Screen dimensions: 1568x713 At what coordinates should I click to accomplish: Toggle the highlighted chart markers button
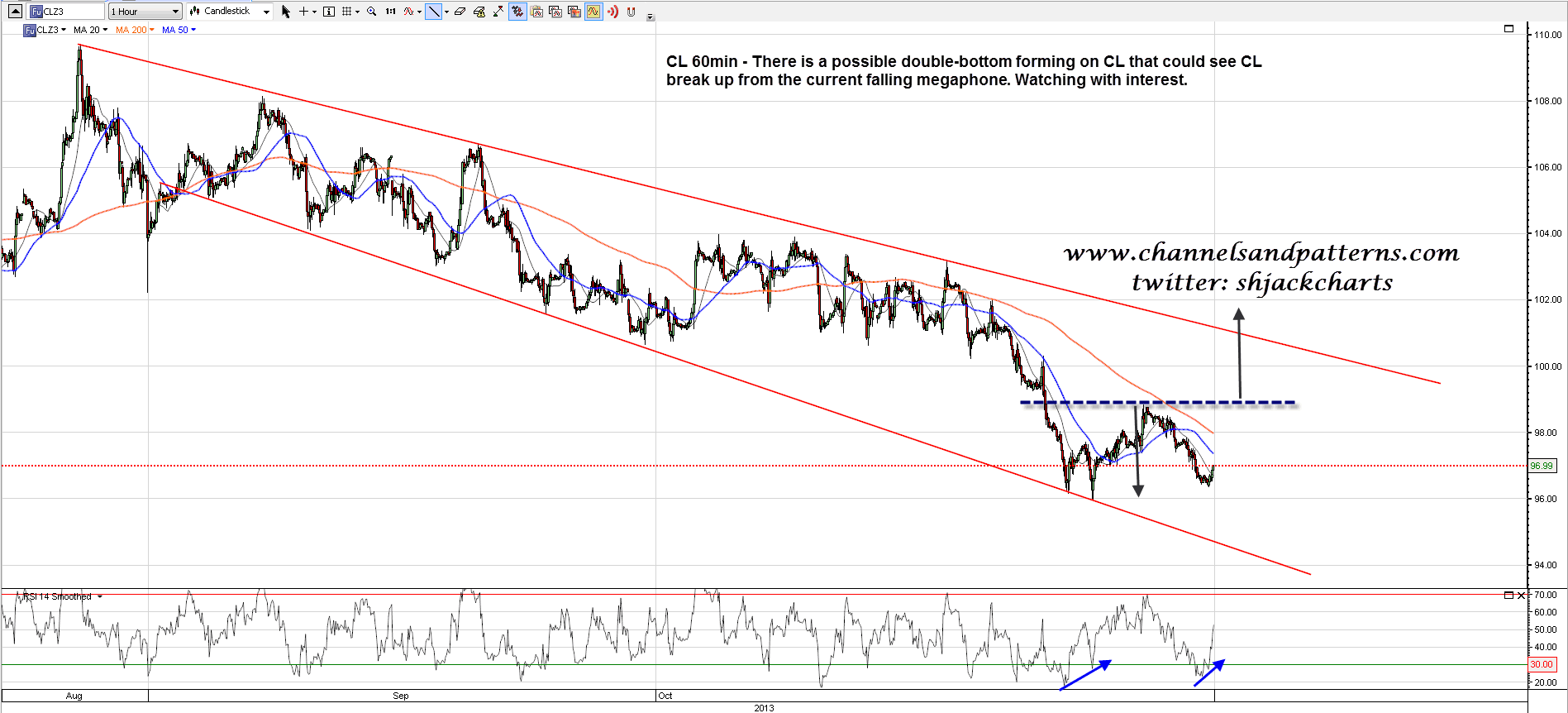click(x=517, y=12)
